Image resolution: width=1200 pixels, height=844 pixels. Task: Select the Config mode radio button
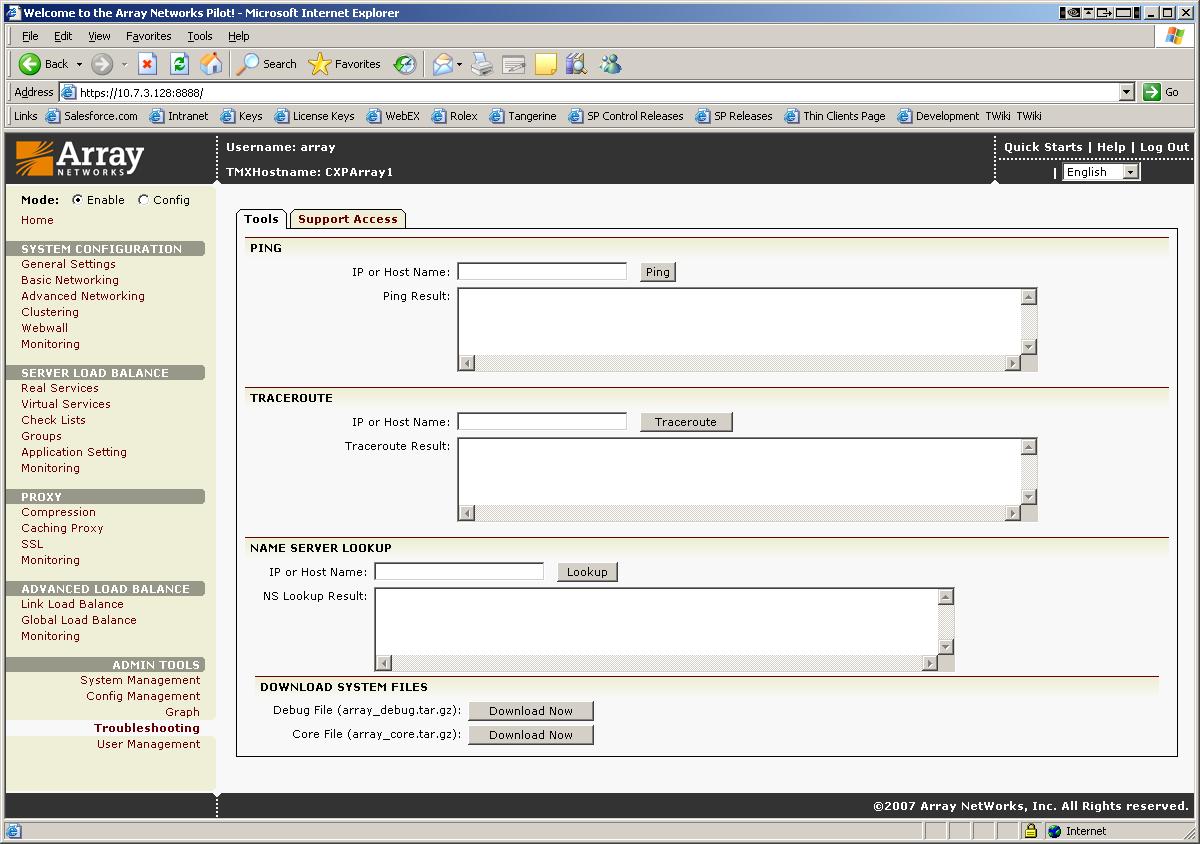(144, 200)
